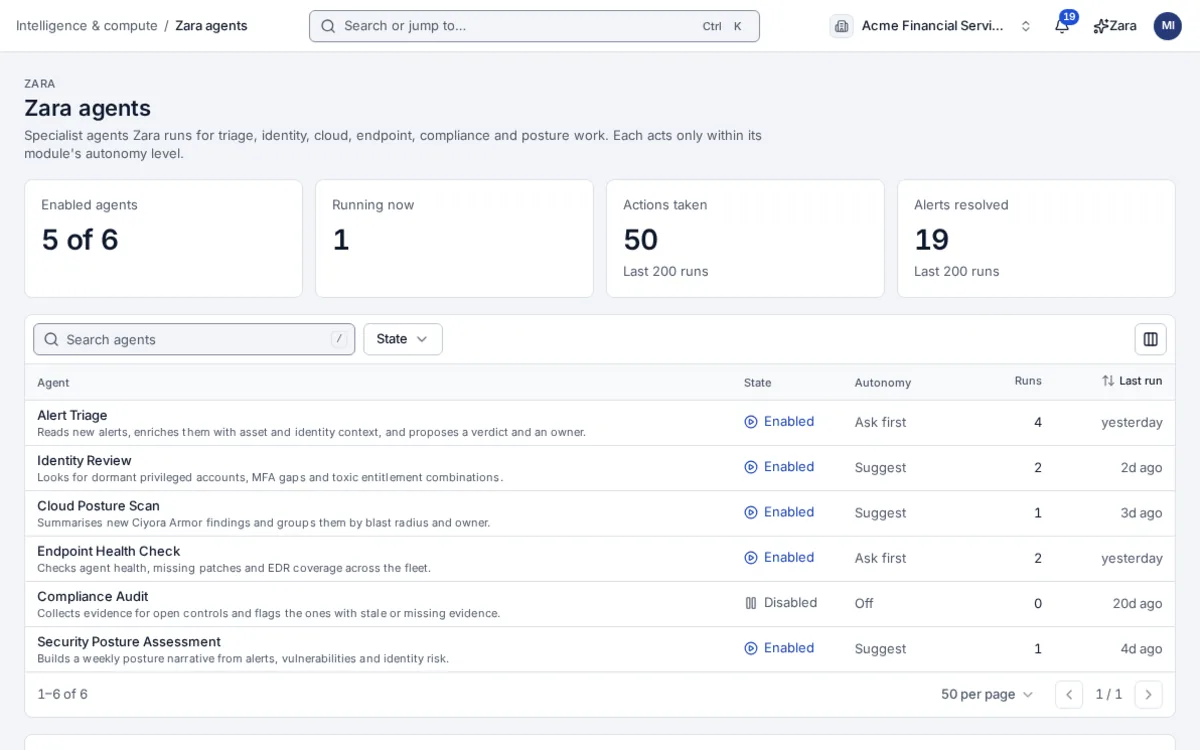Click Endpoint Health Check enabled play icon
Viewport: 1200px width, 750px height.
tap(751, 558)
